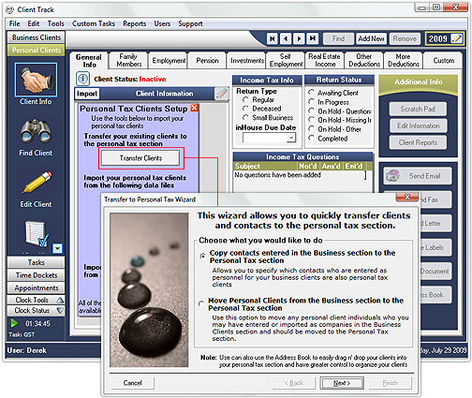The width and height of the screenshot is (472, 398).
Task: Switch to Employment tab
Action: pyautogui.click(x=168, y=61)
